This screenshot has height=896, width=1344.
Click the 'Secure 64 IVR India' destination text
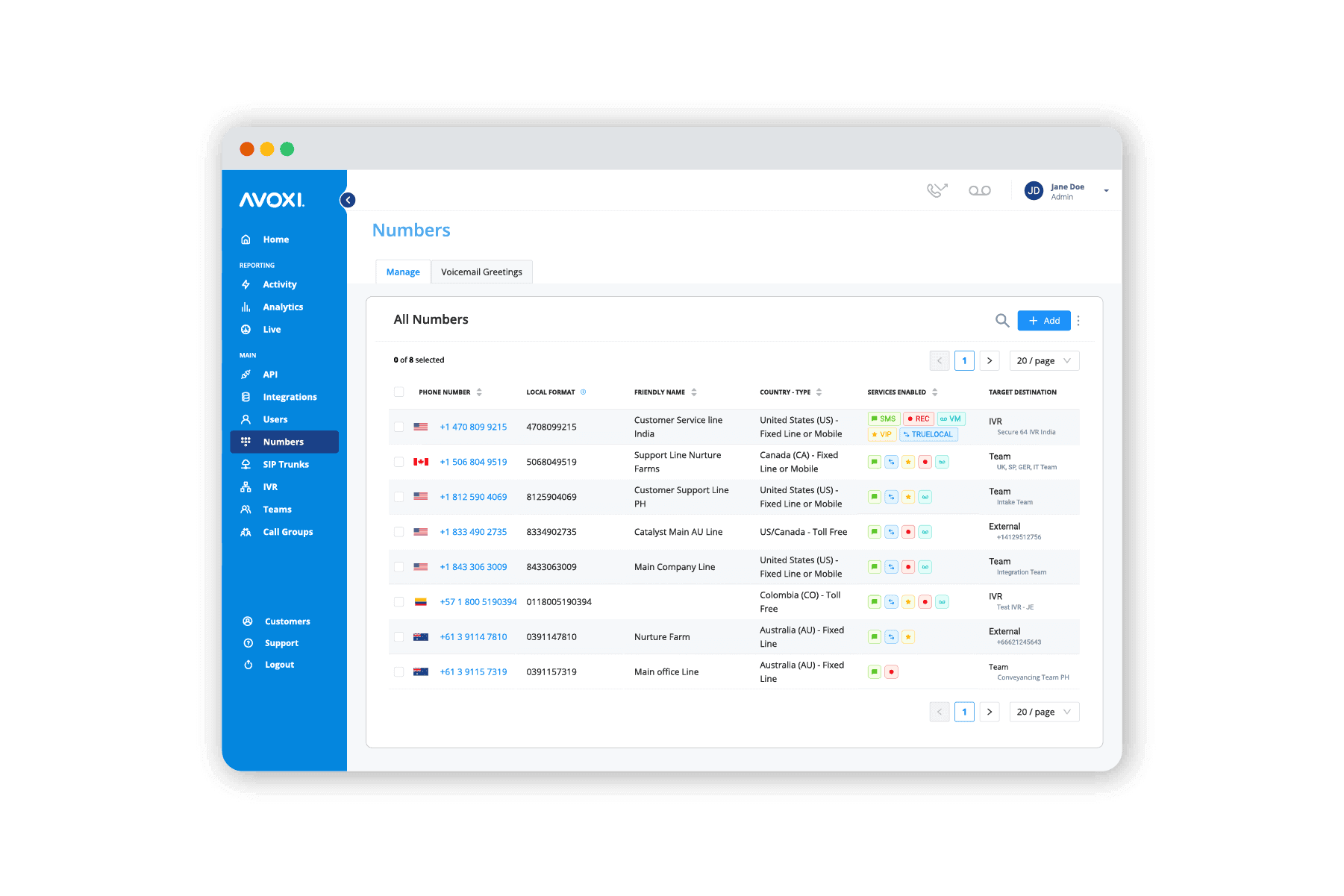click(x=1026, y=433)
